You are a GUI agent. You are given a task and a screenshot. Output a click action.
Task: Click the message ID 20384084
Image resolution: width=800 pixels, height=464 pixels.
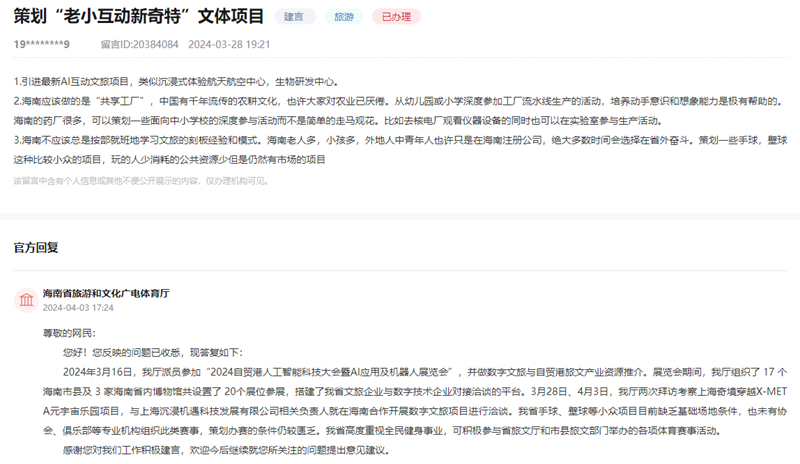139,45
